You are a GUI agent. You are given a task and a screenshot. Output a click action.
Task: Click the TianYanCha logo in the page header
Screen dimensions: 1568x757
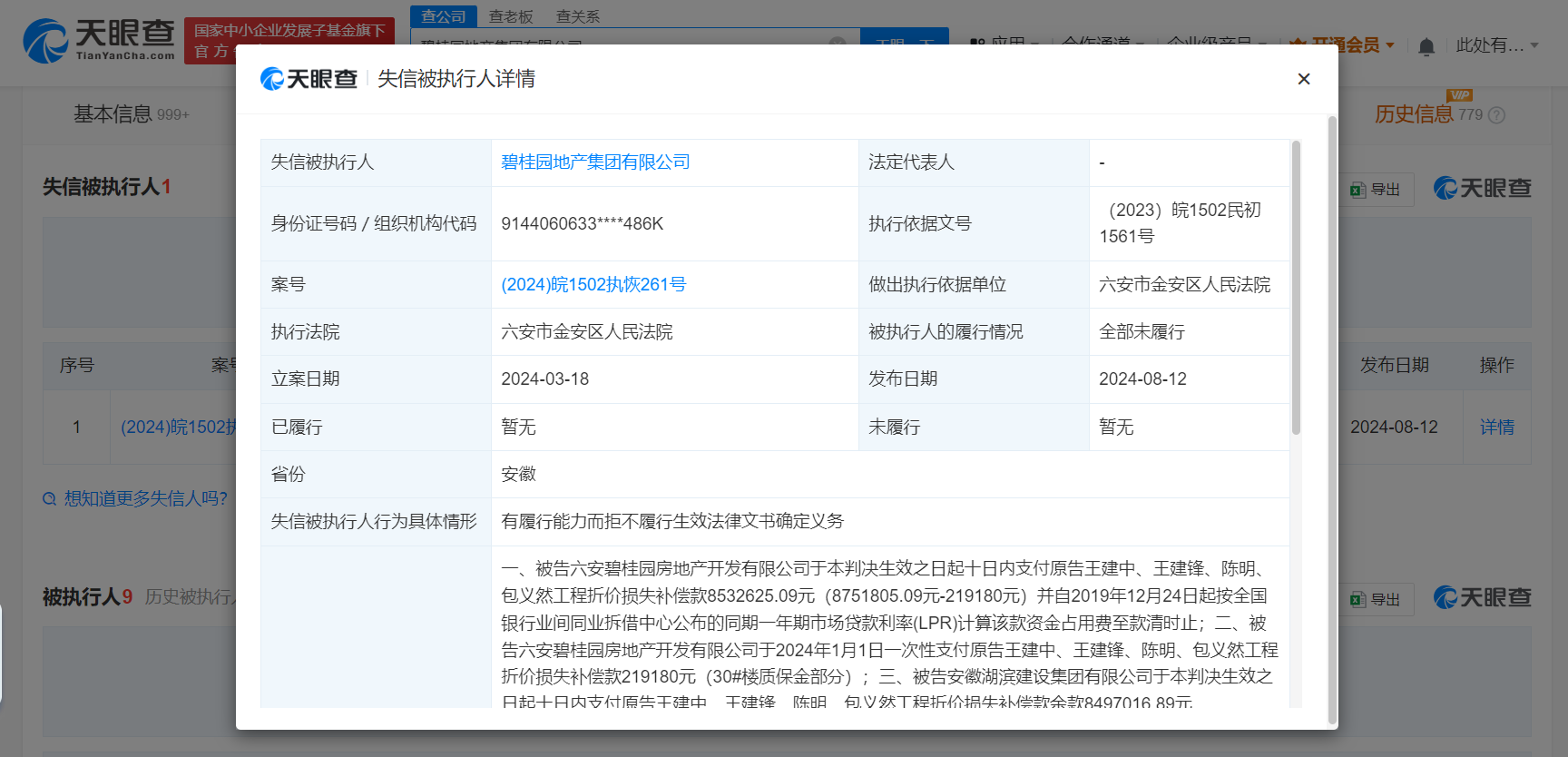99,41
